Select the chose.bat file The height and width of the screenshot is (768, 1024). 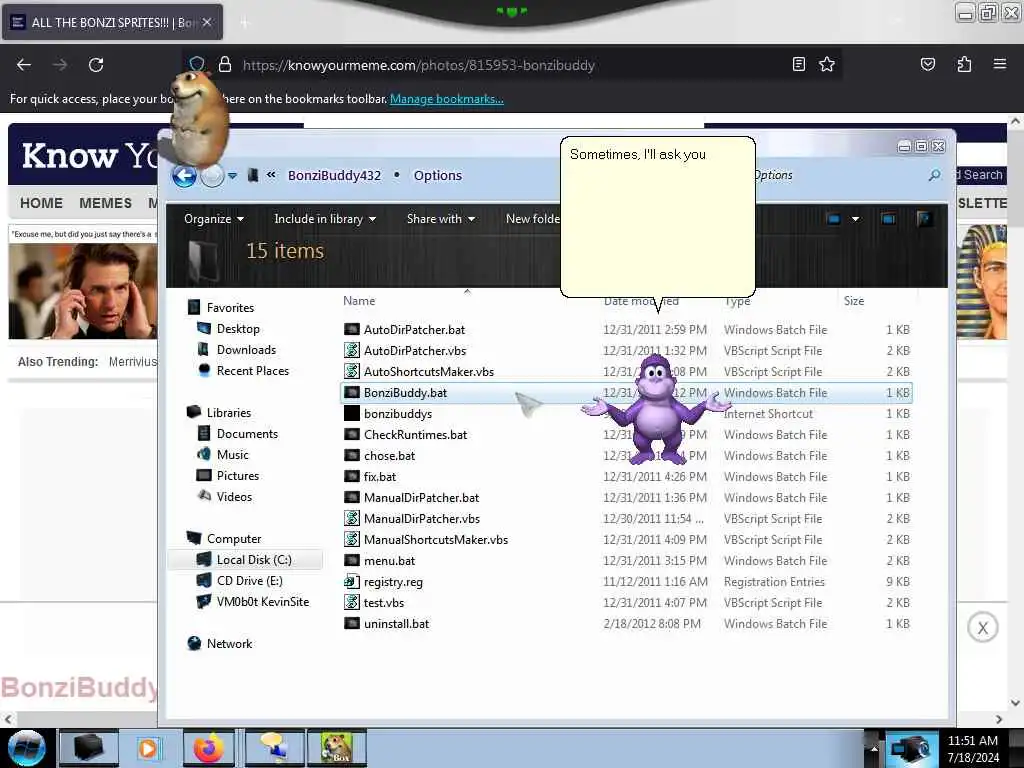pyautogui.click(x=389, y=455)
